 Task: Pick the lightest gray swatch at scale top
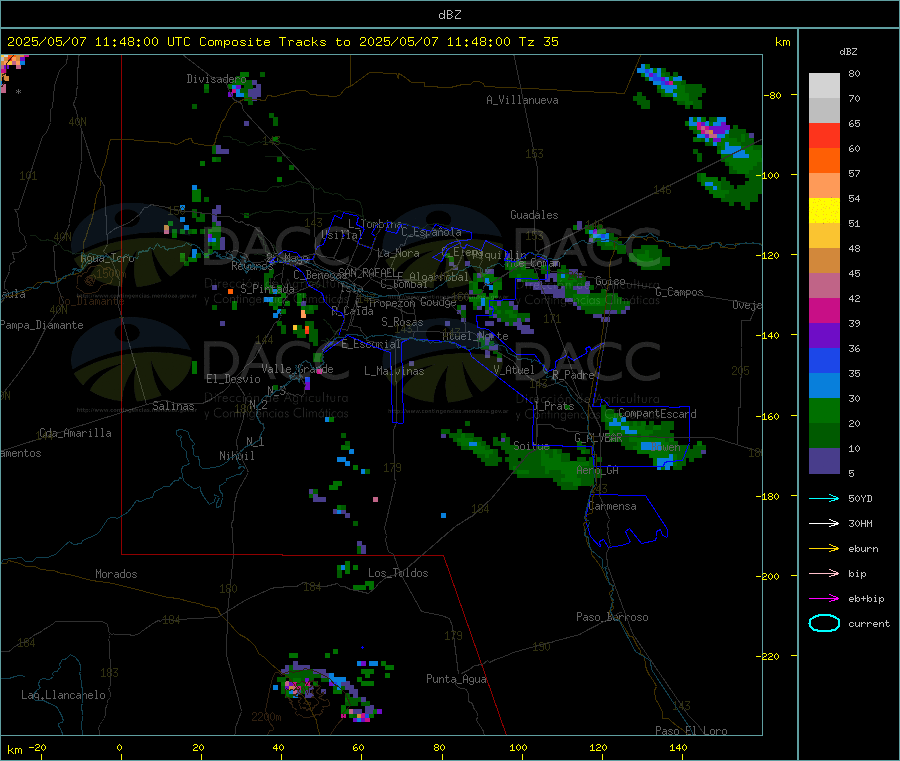[824, 86]
